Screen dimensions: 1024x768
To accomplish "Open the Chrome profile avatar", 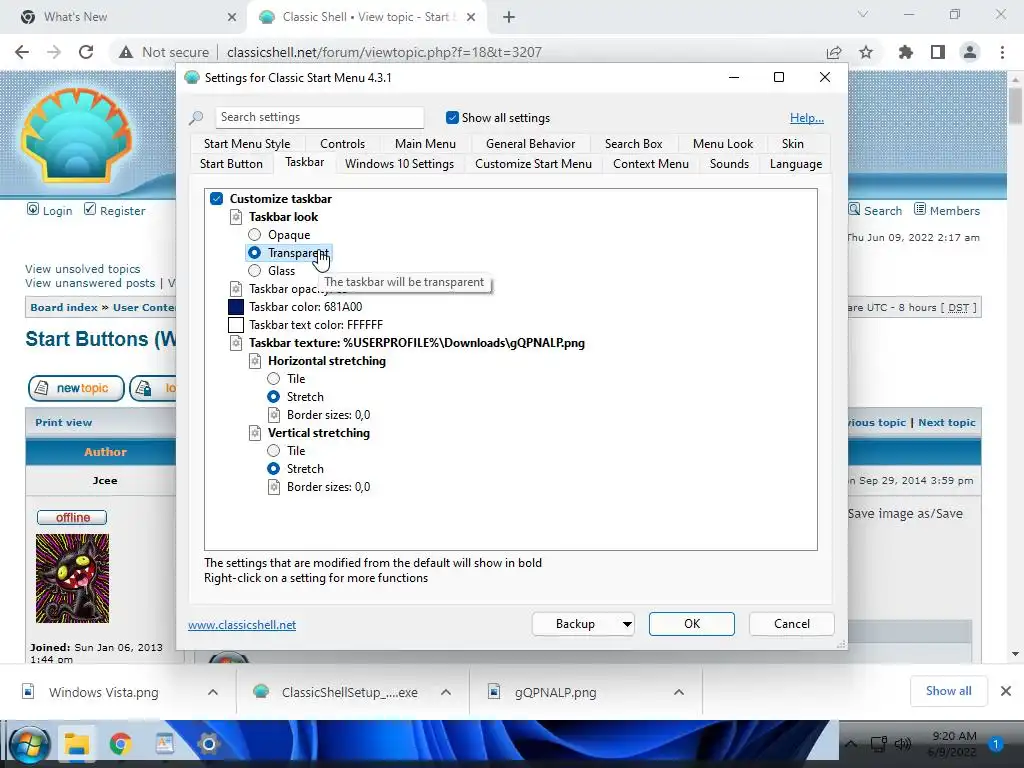I will [970, 52].
